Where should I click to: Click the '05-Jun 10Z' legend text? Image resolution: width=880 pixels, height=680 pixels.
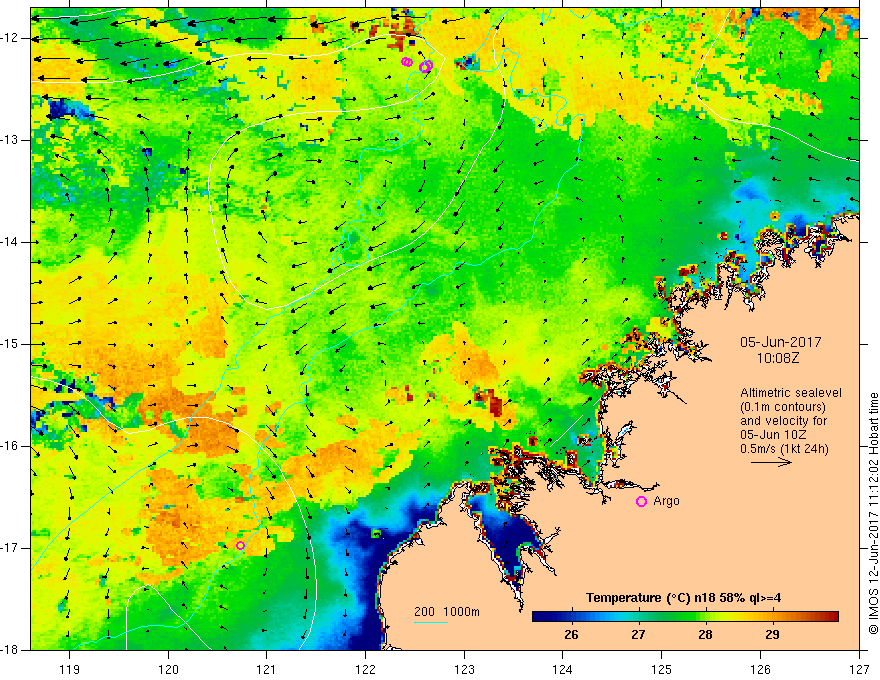click(x=772, y=435)
